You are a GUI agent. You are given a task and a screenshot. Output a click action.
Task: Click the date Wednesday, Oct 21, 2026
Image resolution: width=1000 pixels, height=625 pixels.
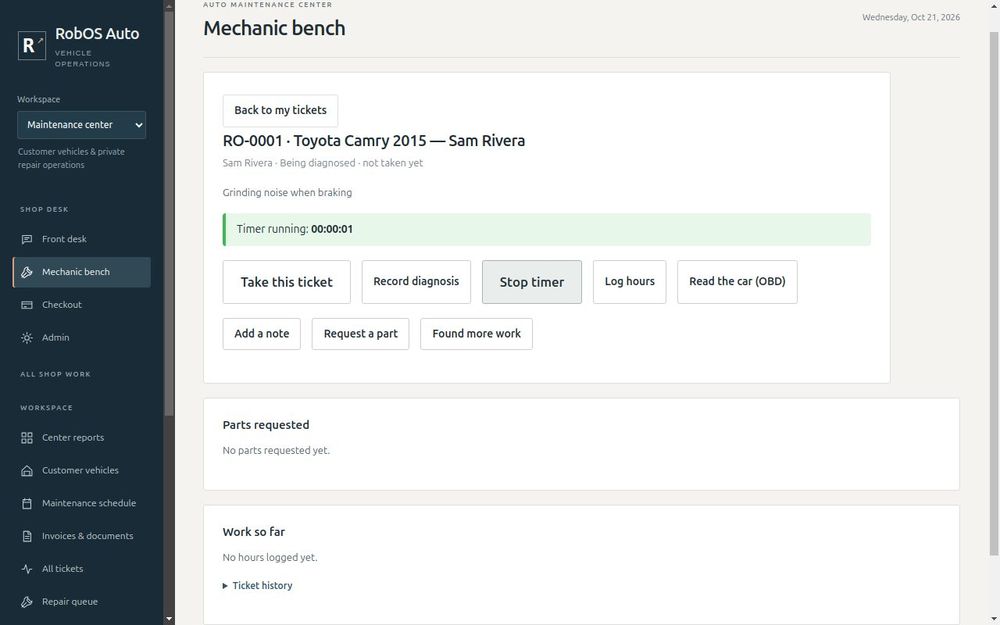click(911, 17)
